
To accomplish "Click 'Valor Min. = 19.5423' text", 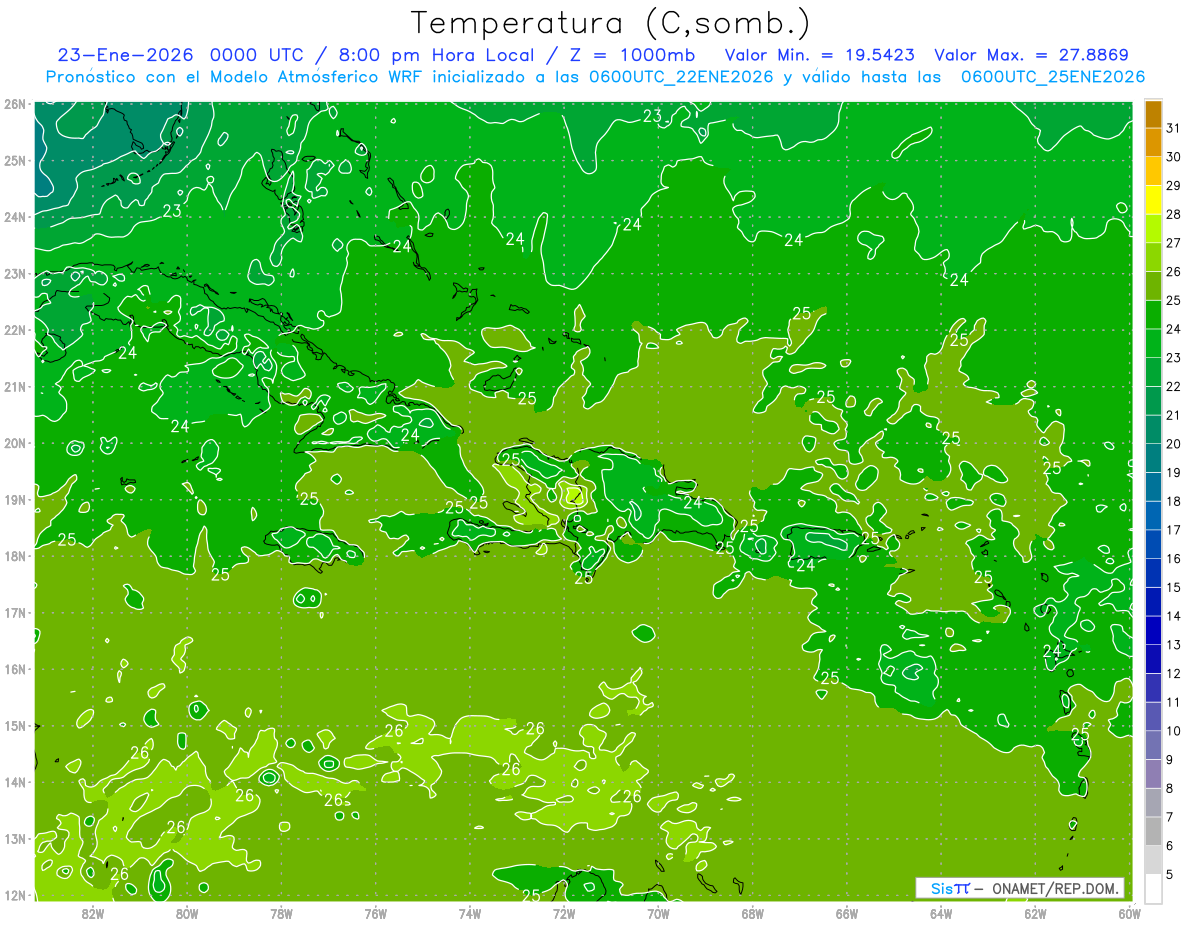I will point(821,54).
